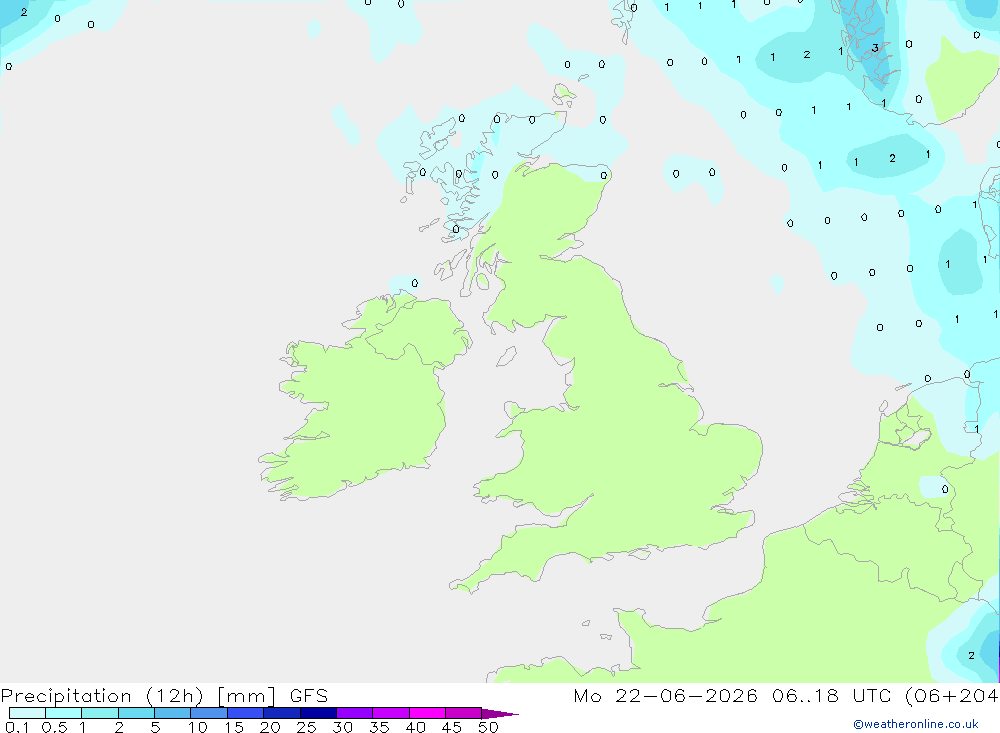
Task: Pick the 1–2 mm legend color swatch
Action: click(100, 713)
